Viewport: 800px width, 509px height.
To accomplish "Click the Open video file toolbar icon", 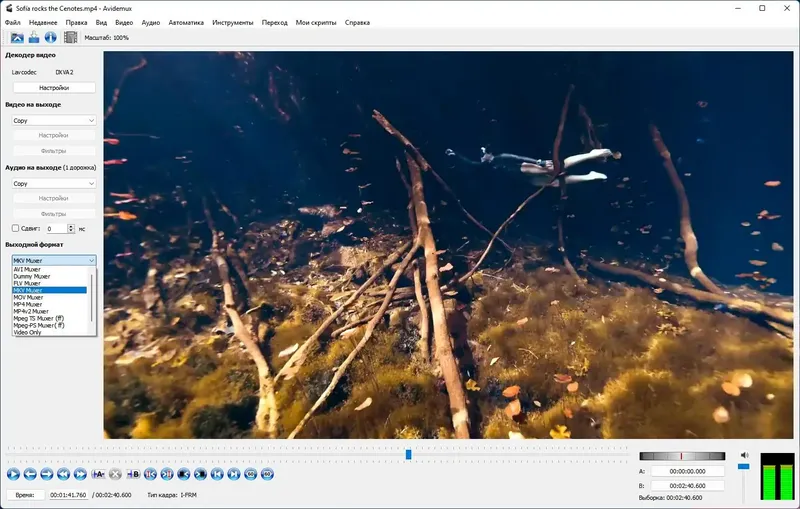I will (17, 38).
